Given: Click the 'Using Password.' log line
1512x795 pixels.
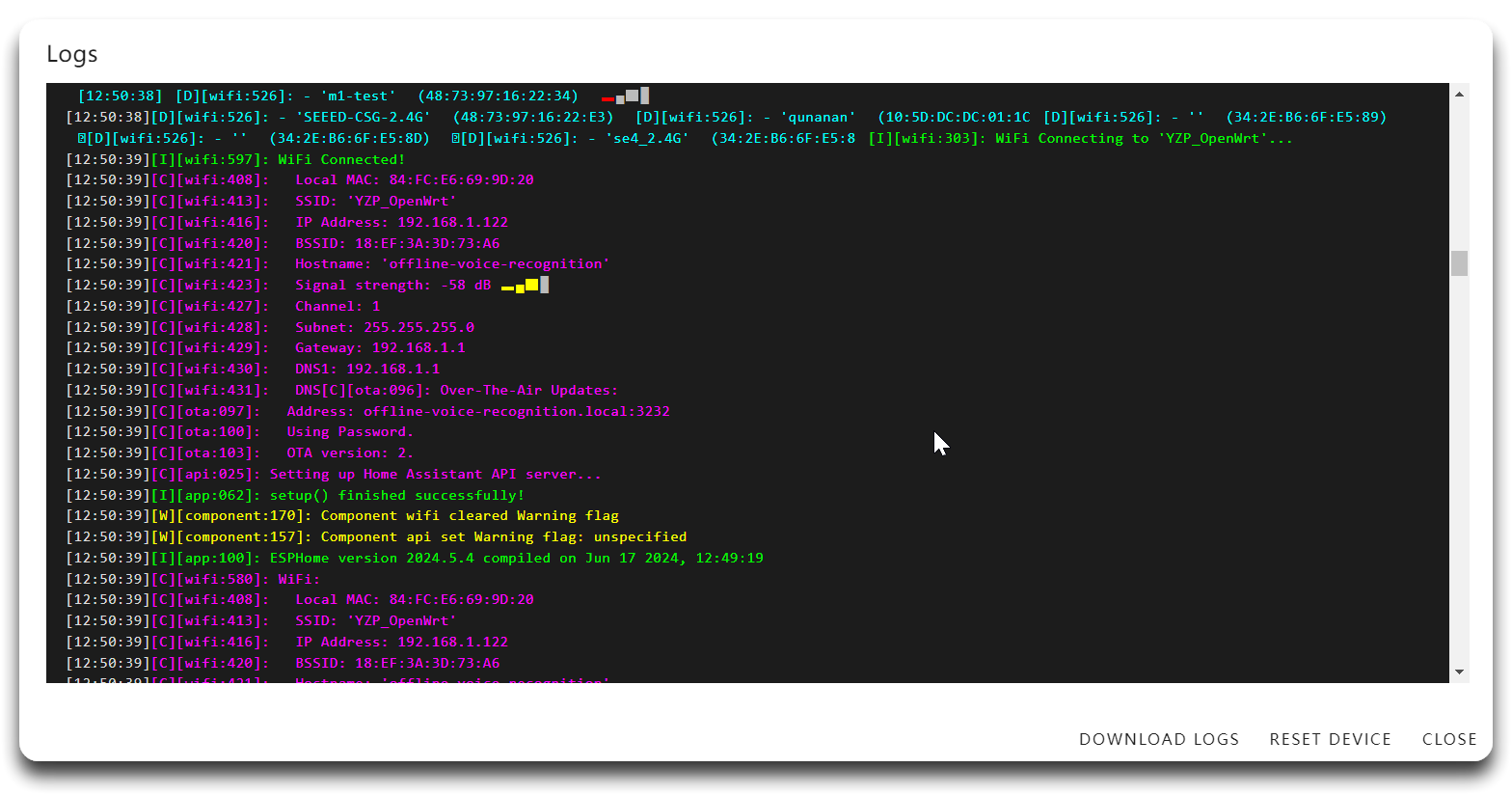Looking at the screenshot, I should click(240, 431).
